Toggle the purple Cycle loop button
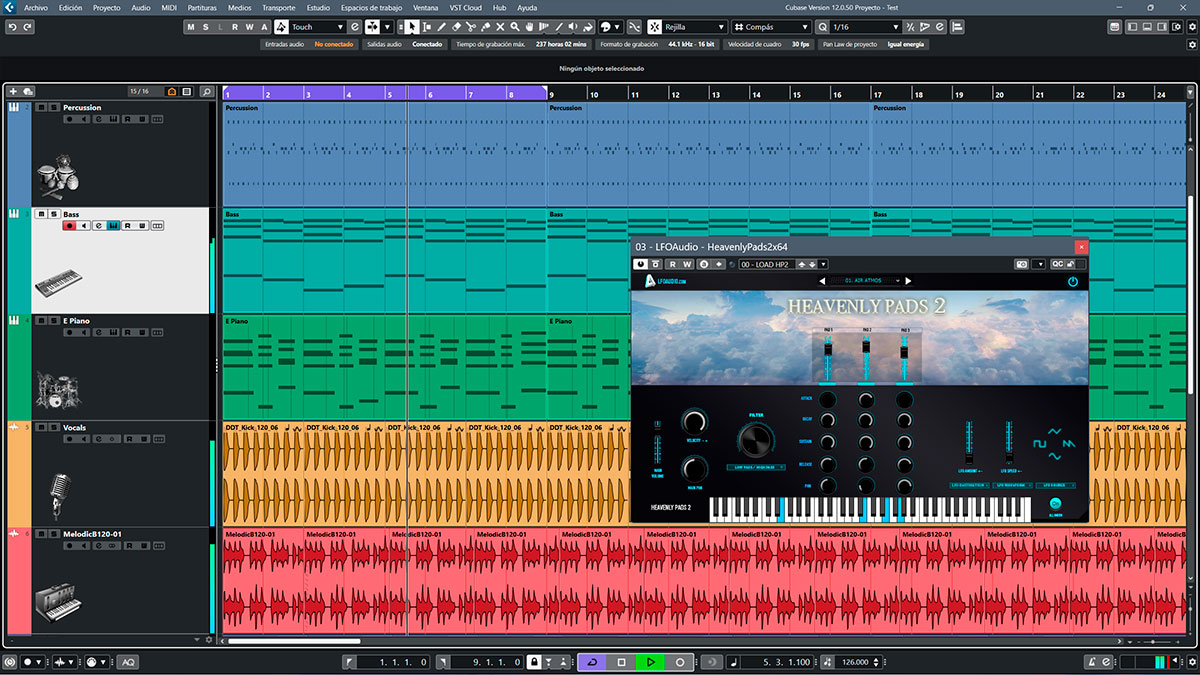Viewport: 1200px width, 675px height. (x=592, y=662)
